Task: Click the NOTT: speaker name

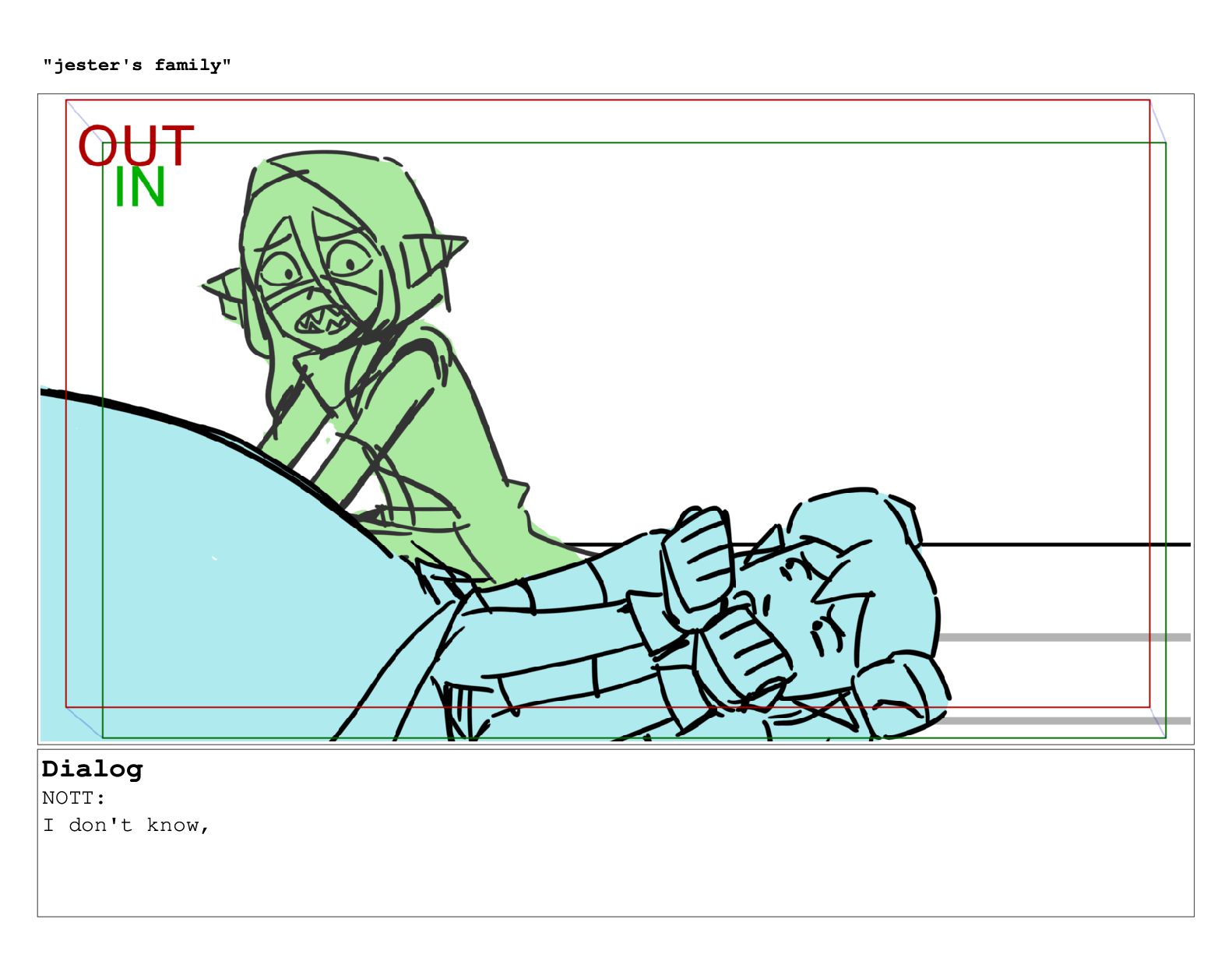Action: point(73,798)
